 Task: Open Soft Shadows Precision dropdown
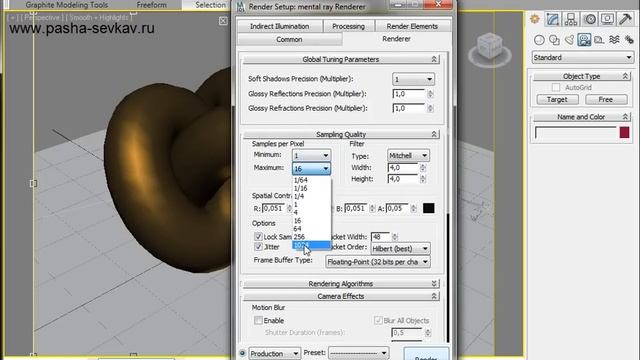413,79
